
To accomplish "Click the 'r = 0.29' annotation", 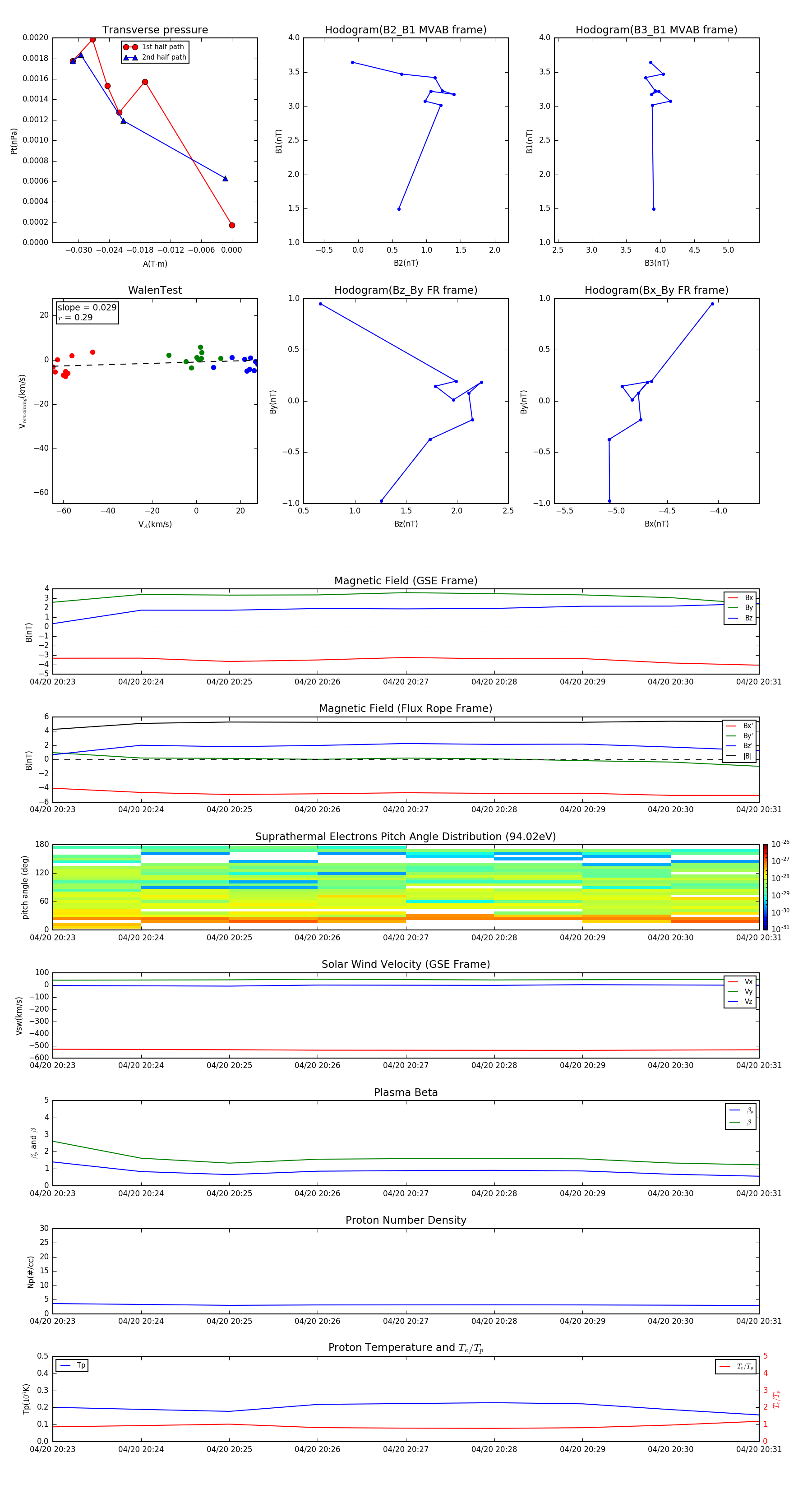I will tap(75, 317).
